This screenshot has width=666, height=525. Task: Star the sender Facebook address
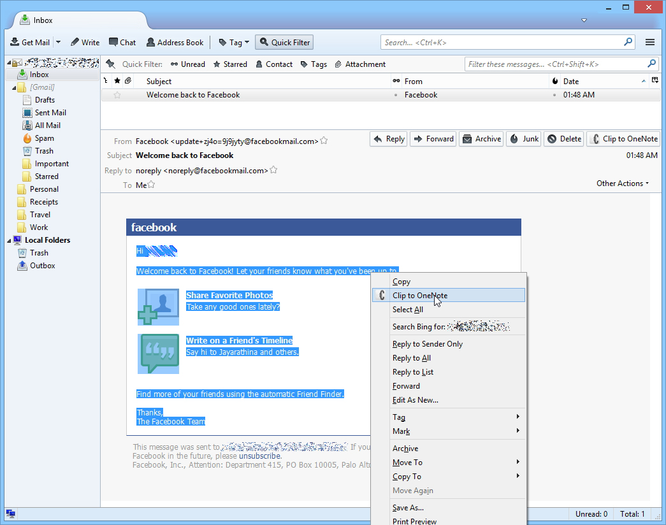(x=324, y=141)
